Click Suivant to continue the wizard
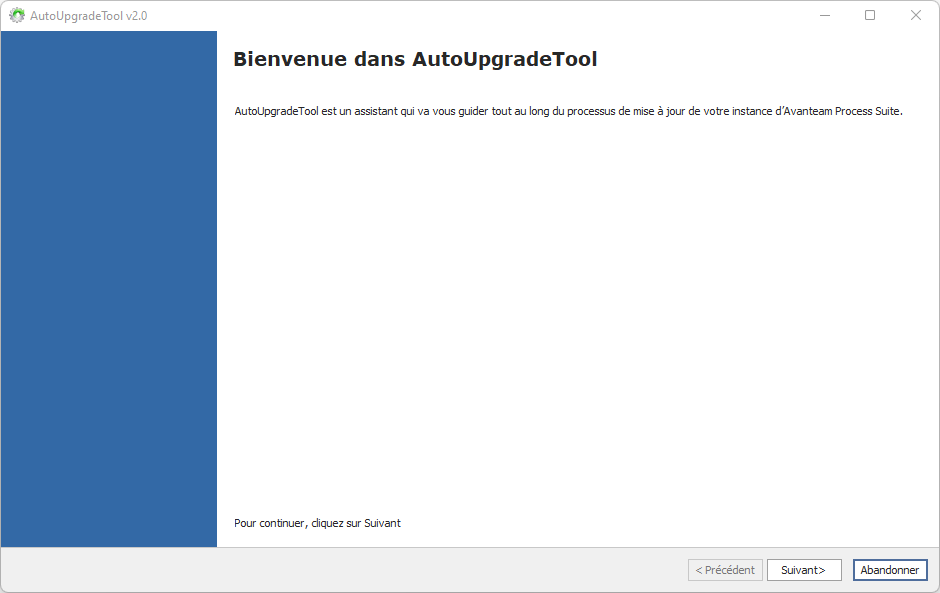The image size is (940, 593). click(x=803, y=570)
